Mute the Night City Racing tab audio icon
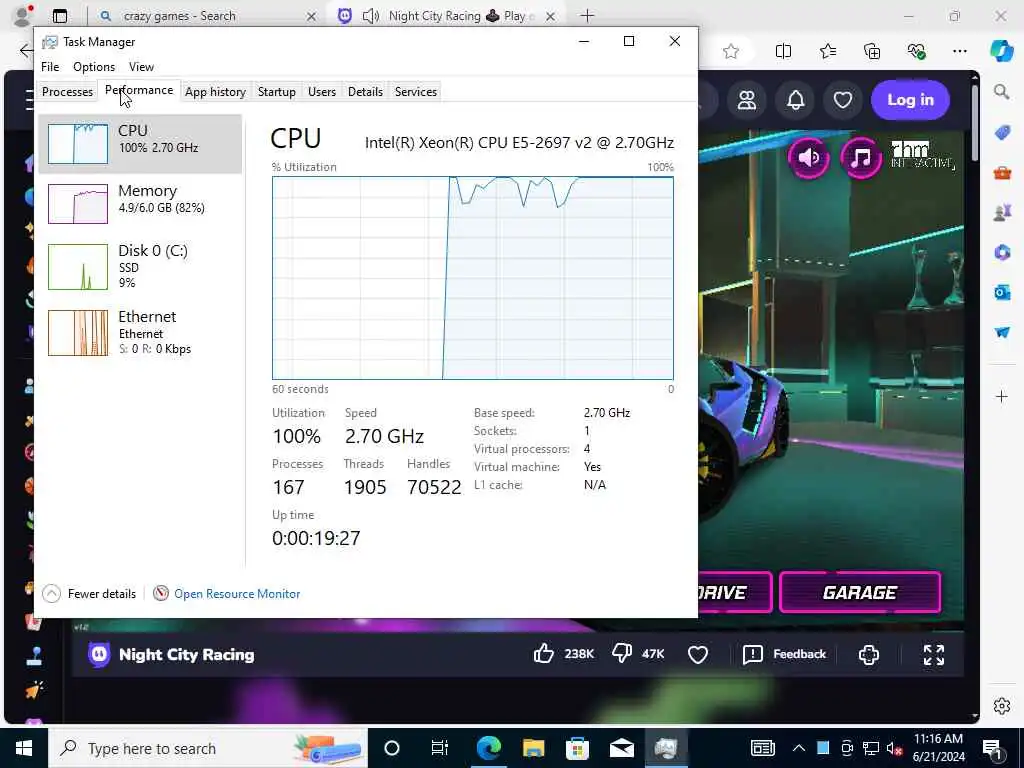The width and height of the screenshot is (1024, 768). coord(370,16)
